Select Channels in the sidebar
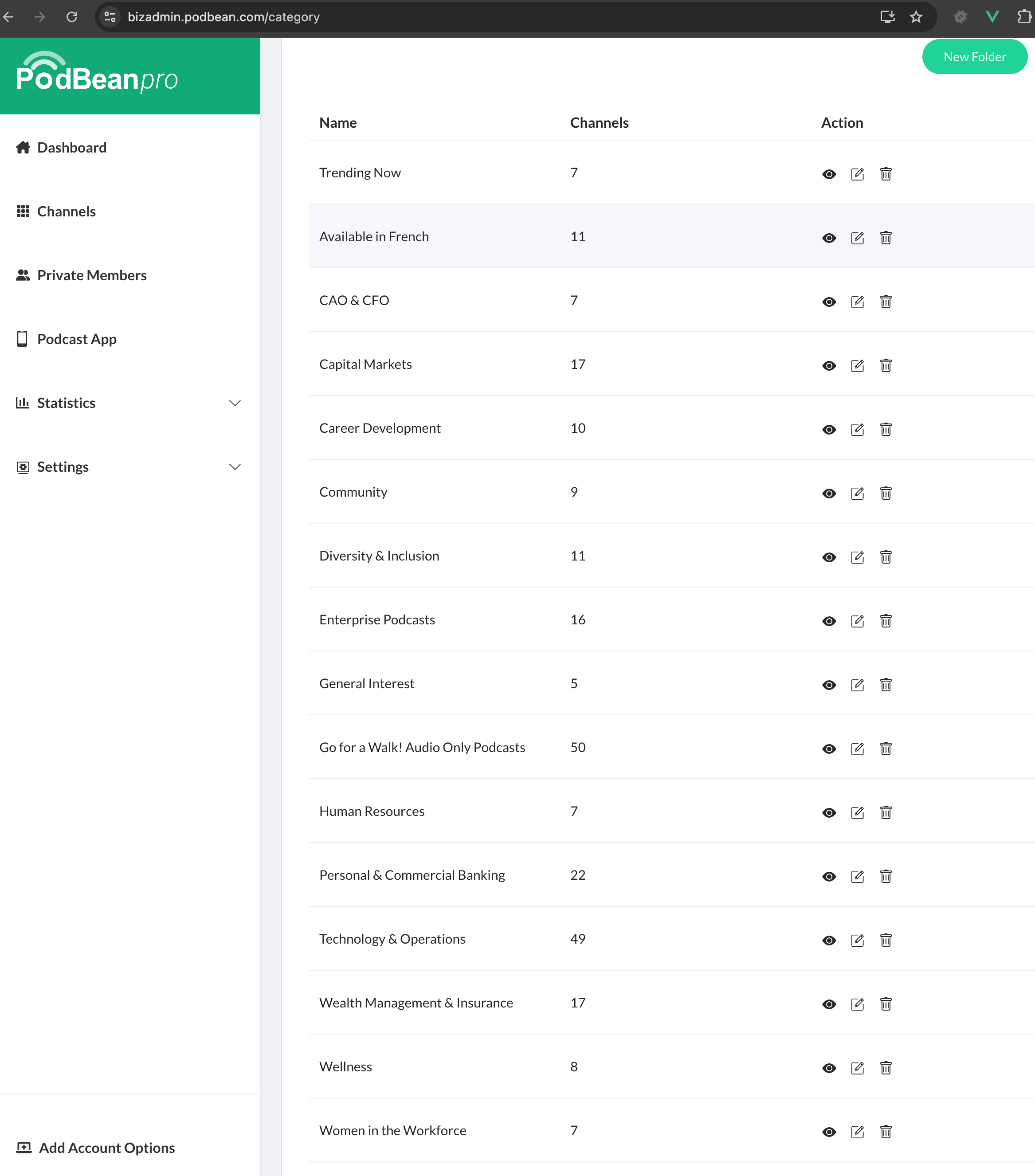The height and width of the screenshot is (1176, 1035). 66,211
